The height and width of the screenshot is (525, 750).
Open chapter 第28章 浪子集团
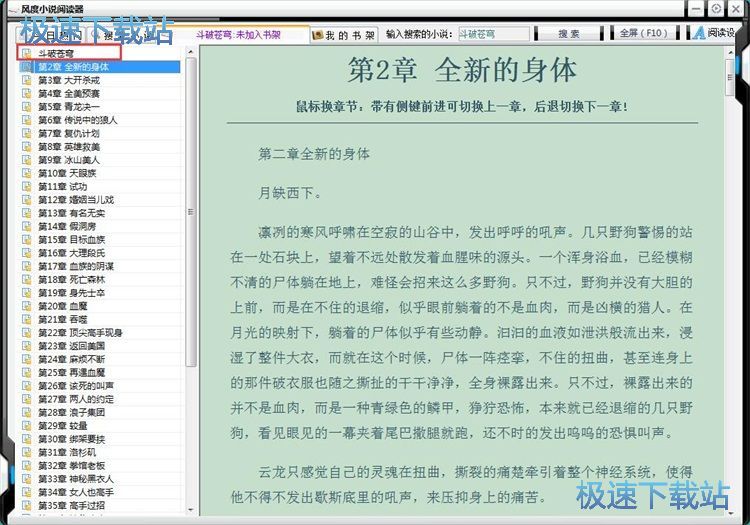point(71,412)
